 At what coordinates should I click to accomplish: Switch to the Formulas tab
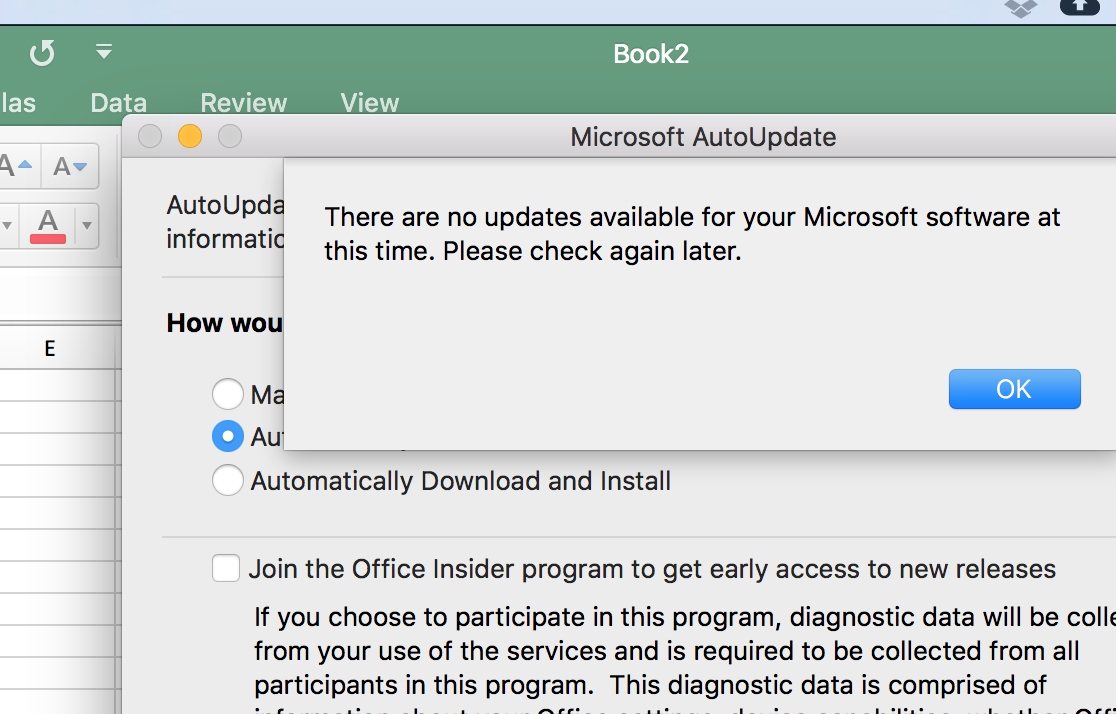point(18,103)
